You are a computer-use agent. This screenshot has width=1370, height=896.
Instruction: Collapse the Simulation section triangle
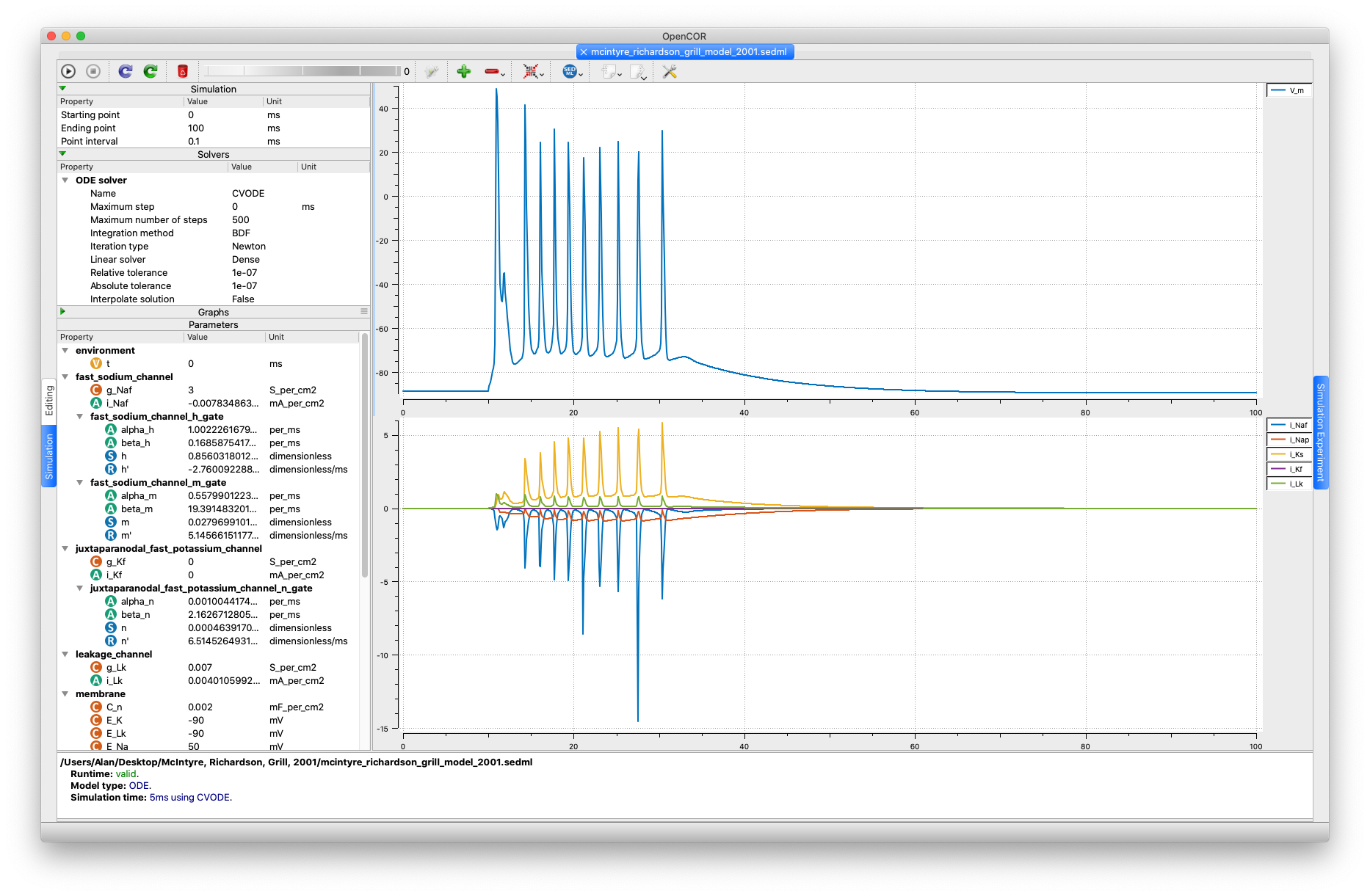click(63, 89)
